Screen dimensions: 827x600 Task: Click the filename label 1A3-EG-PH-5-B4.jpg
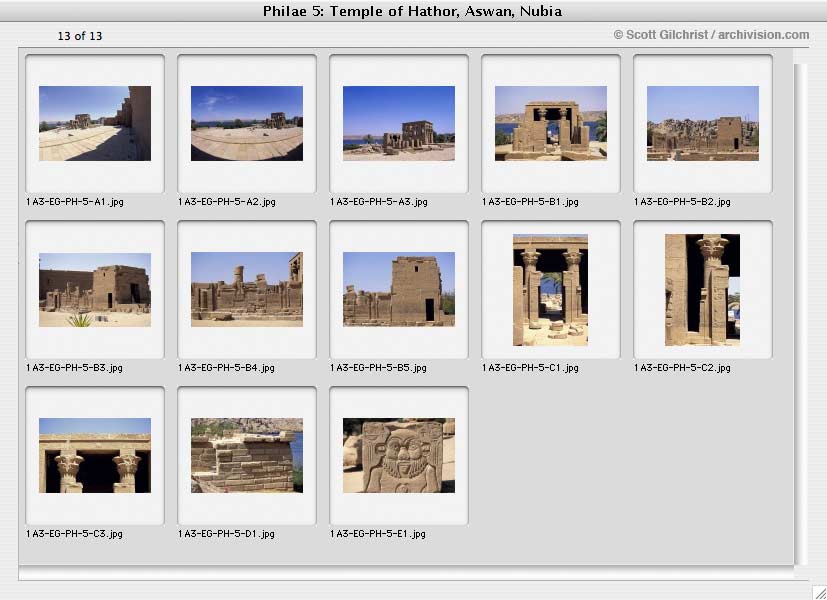click(x=226, y=367)
